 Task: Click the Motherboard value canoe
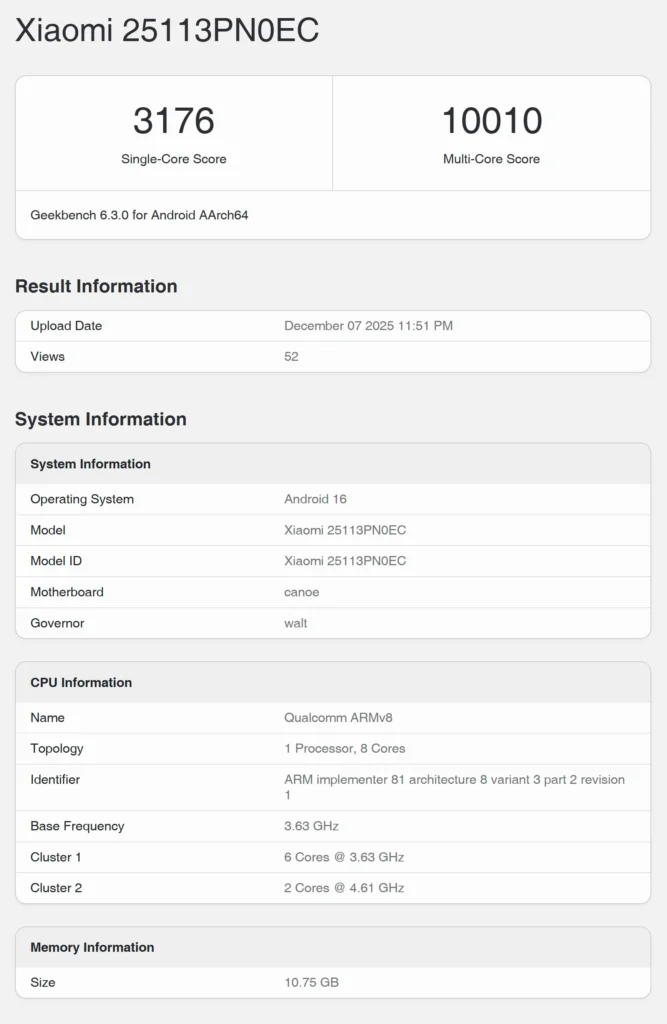pos(301,592)
